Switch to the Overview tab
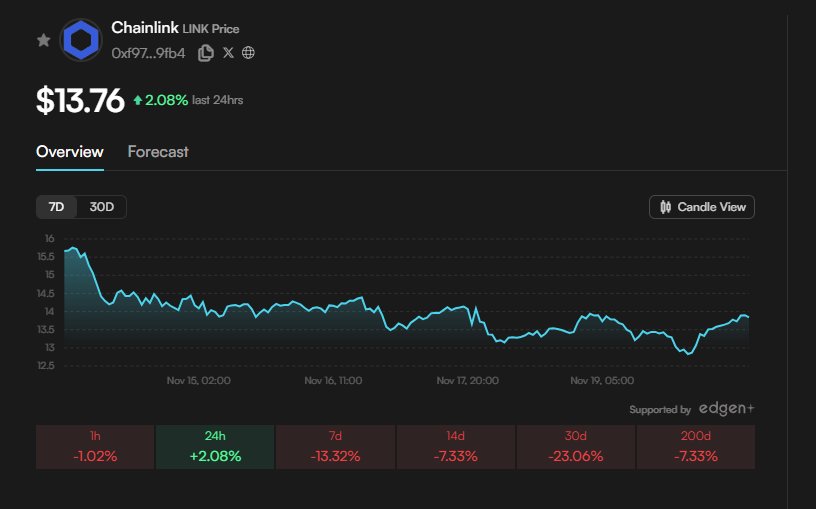Screen dimensions: 816x509 coord(69,152)
